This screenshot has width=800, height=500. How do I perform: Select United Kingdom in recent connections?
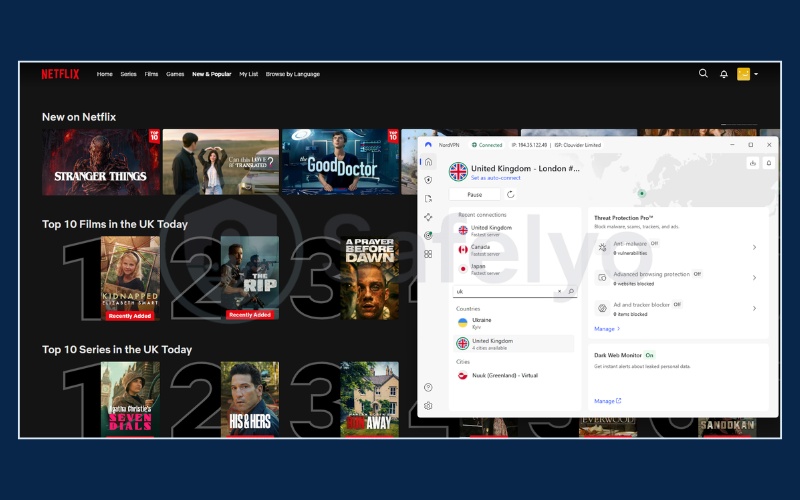(514, 231)
